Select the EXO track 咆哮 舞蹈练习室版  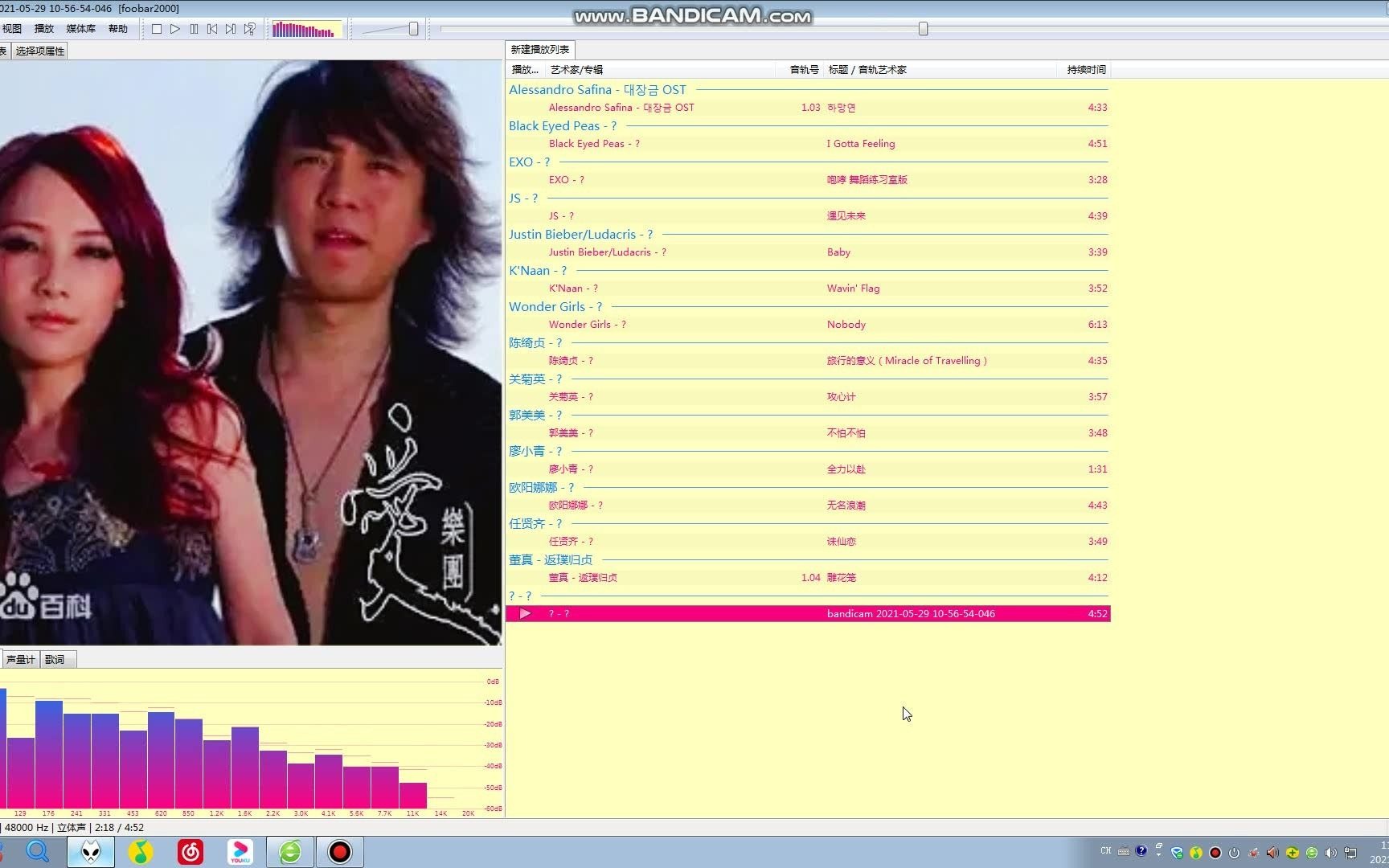pyautogui.click(x=808, y=180)
